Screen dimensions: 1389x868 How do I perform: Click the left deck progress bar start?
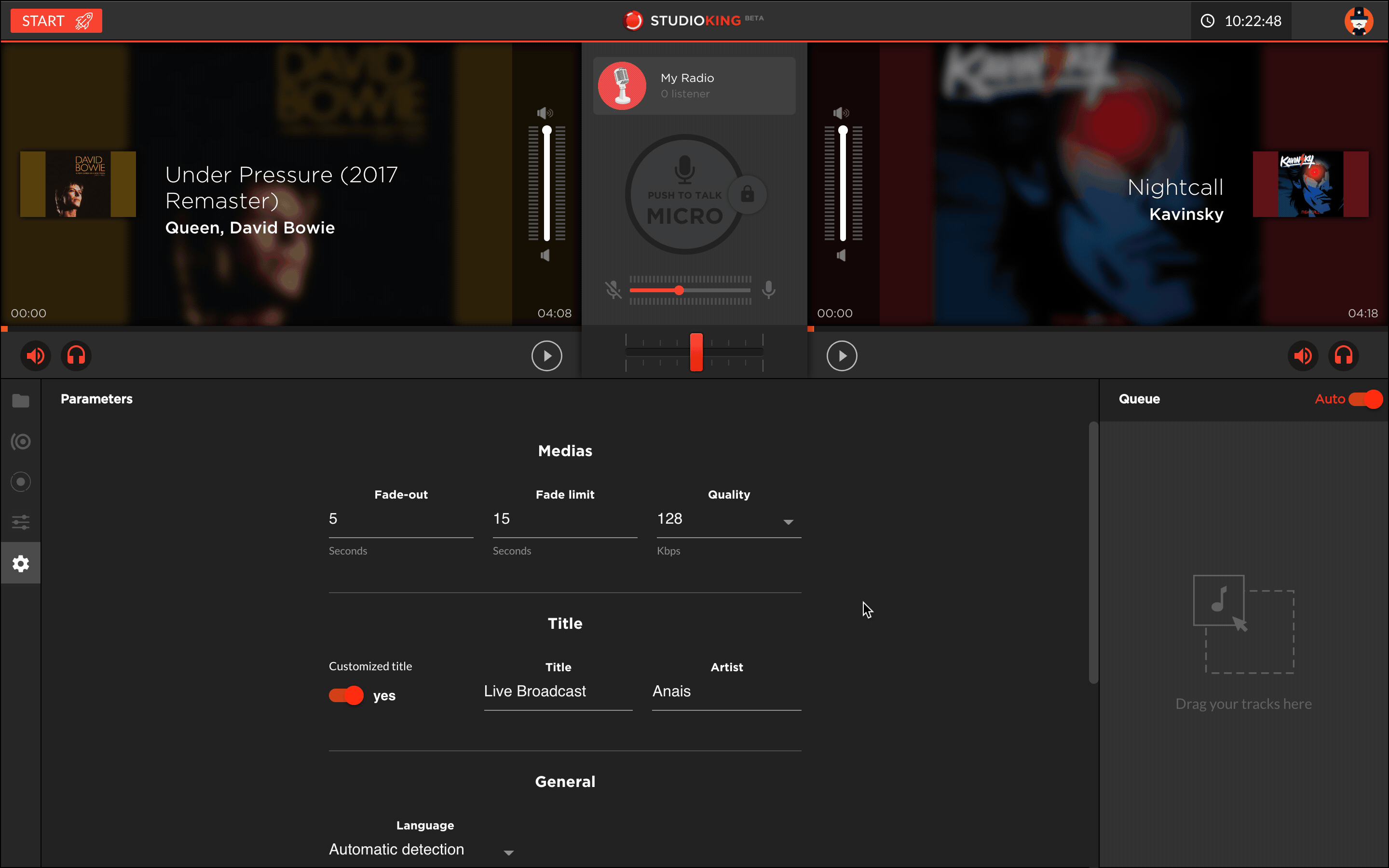[x=5, y=329]
